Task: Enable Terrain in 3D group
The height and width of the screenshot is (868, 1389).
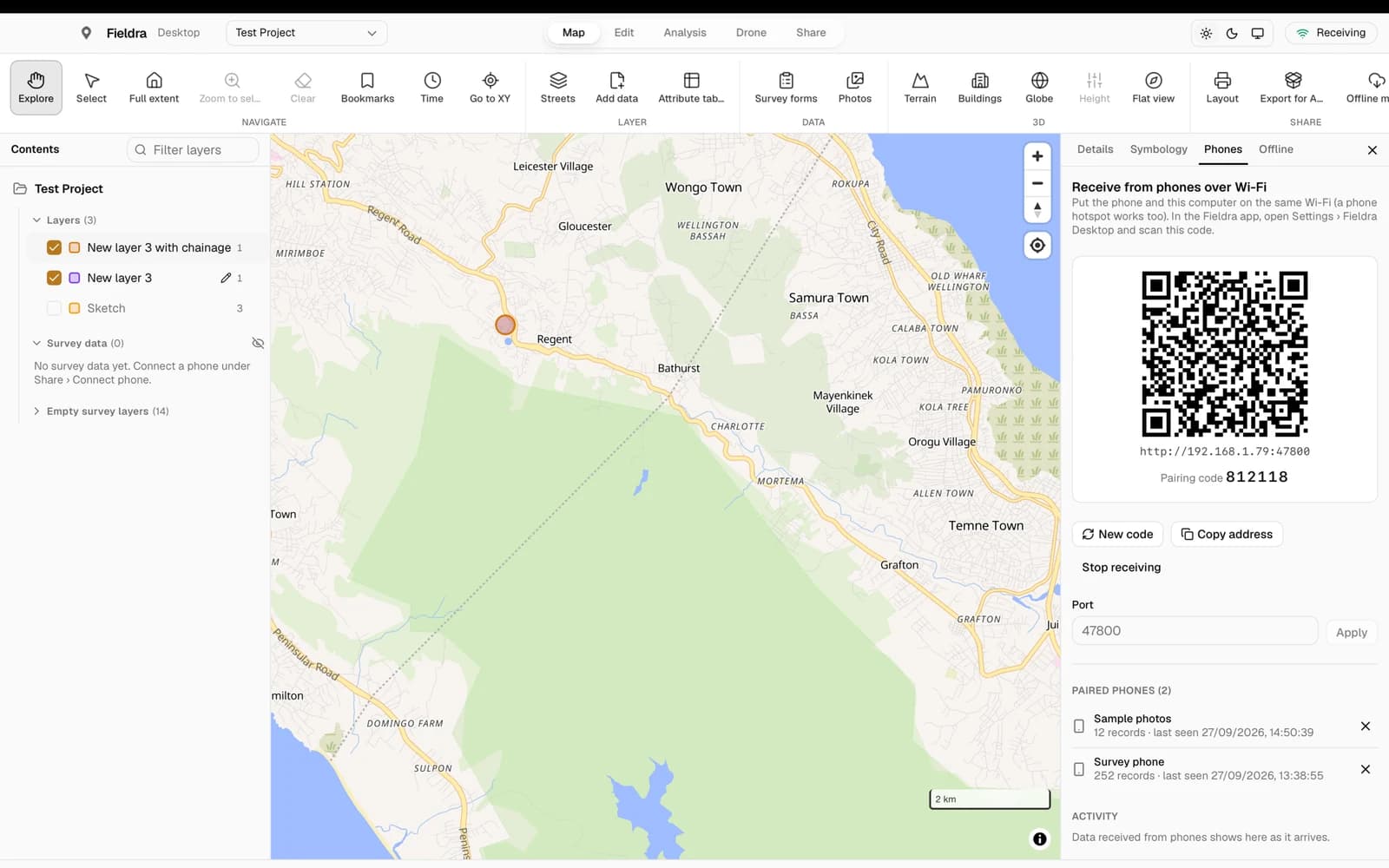Action: [920, 88]
